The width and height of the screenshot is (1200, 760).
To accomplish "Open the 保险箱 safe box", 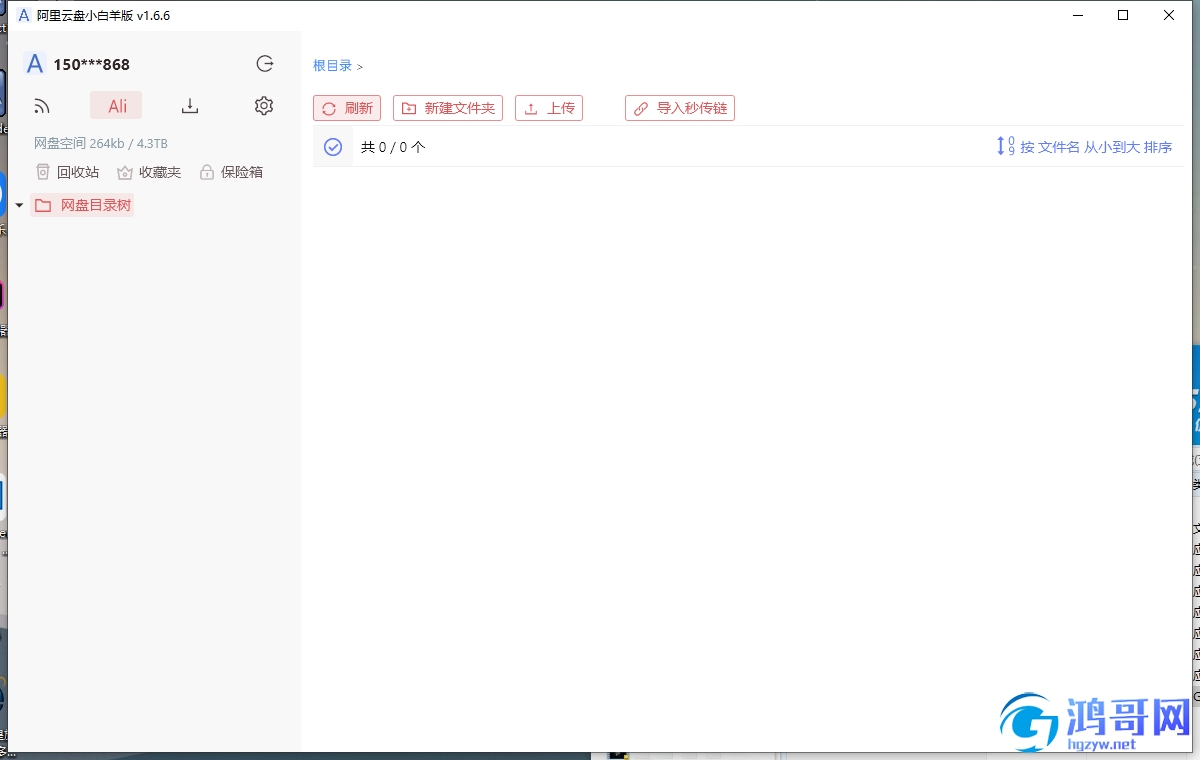I will click(x=231, y=172).
